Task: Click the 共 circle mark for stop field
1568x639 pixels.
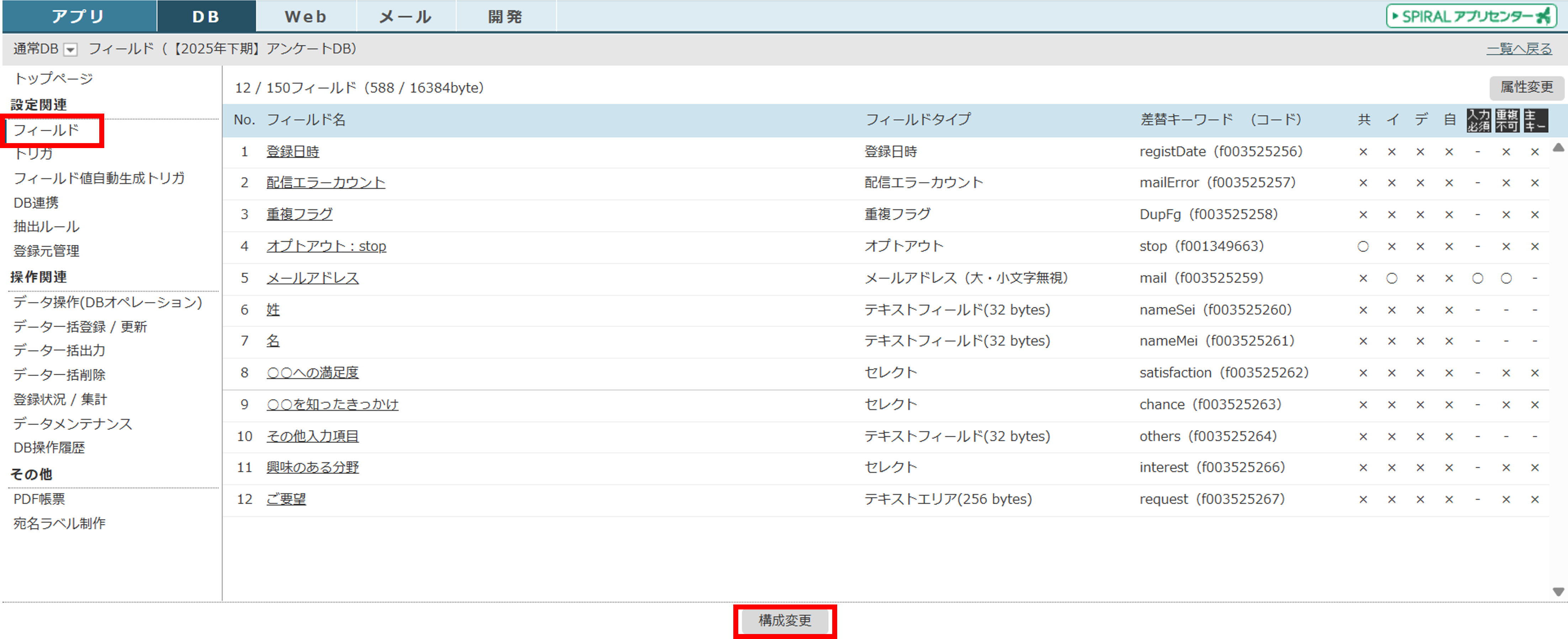Action: [1363, 247]
